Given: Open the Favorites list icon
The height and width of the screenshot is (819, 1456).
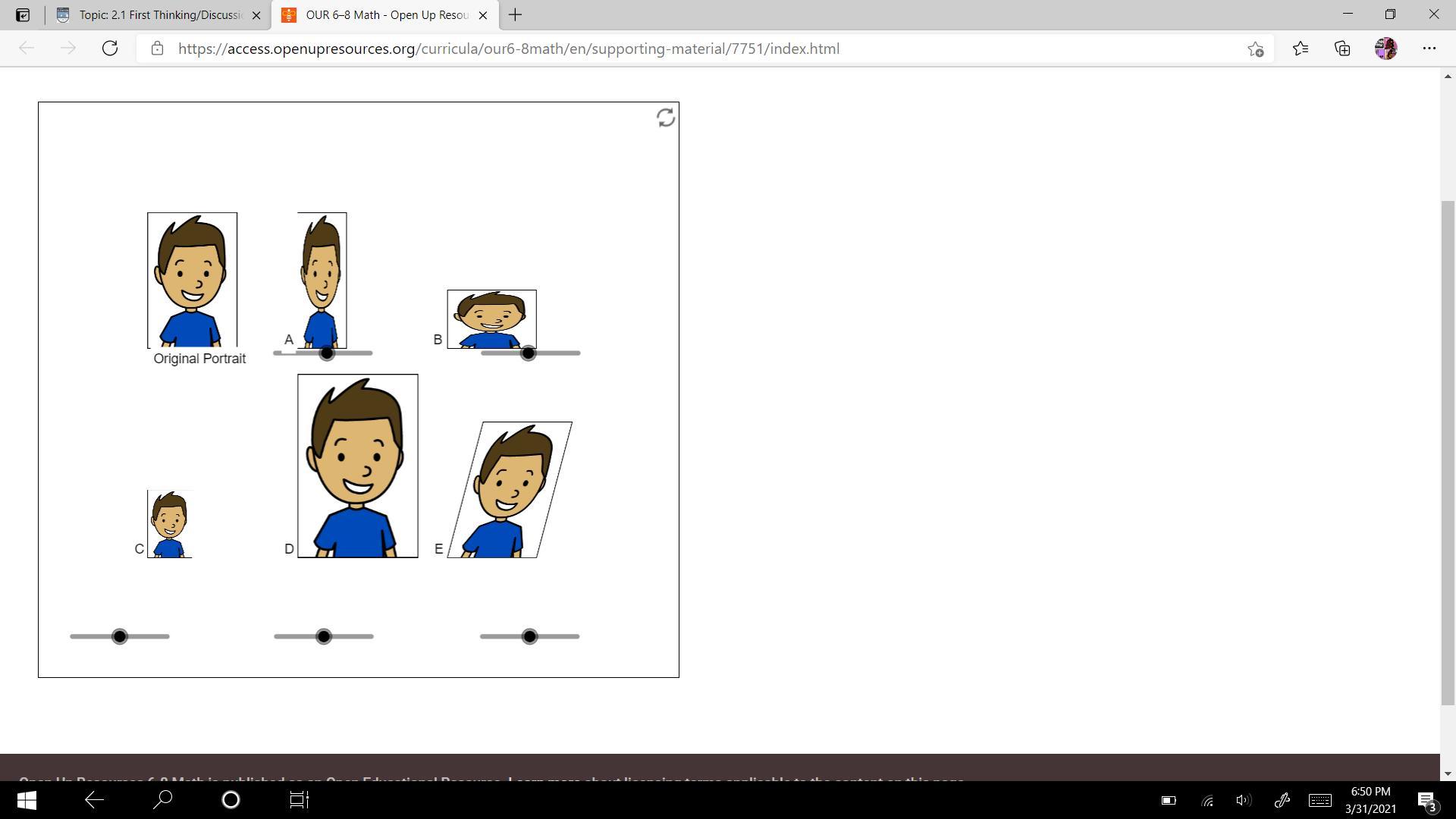Looking at the screenshot, I should (1301, 49).
